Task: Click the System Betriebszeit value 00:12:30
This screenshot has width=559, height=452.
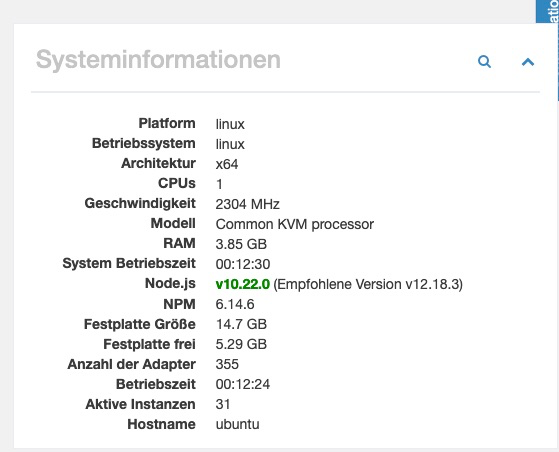Action: pos(243,264)
